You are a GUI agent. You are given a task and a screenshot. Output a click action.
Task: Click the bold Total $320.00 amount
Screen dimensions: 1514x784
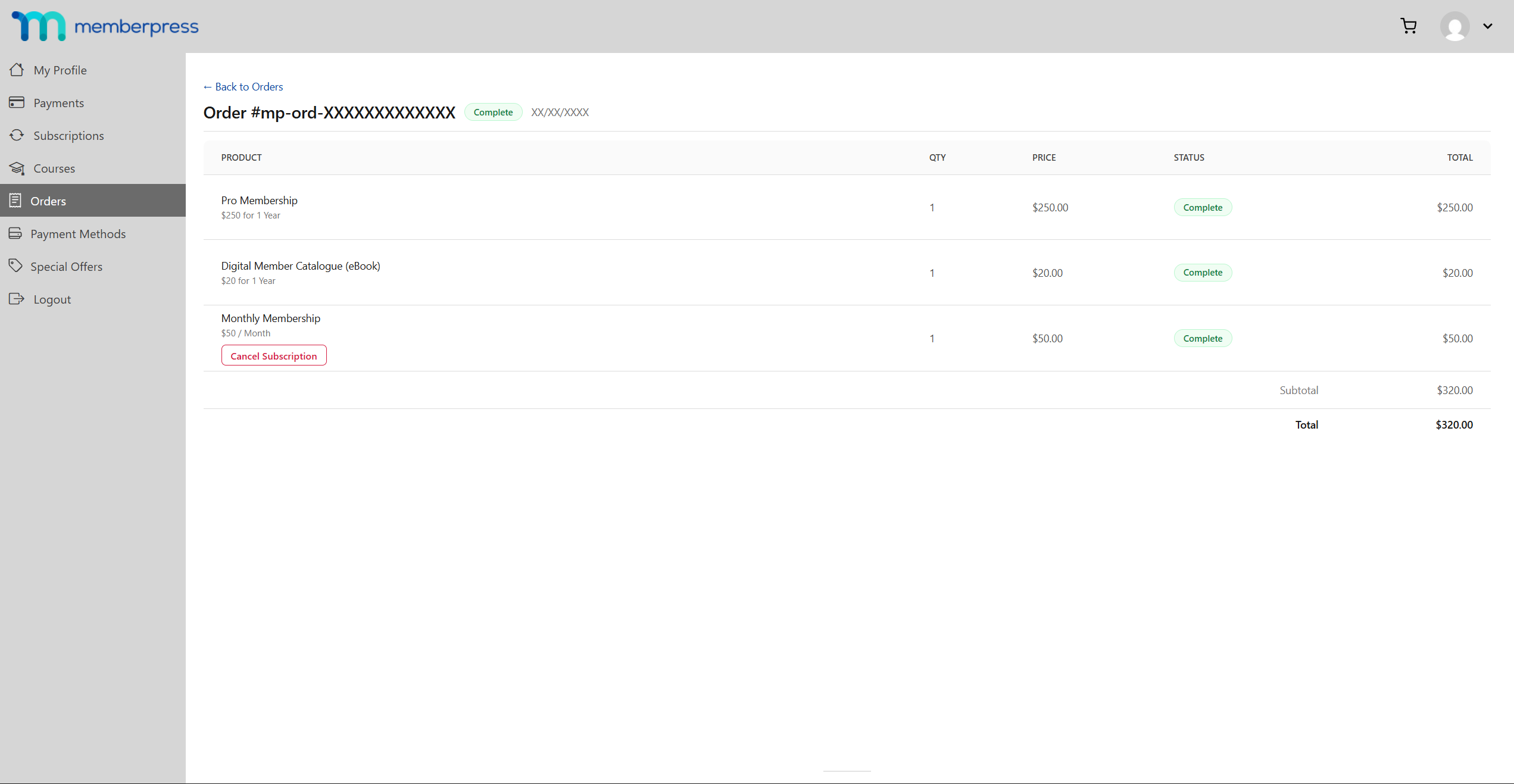point(1454,424)
